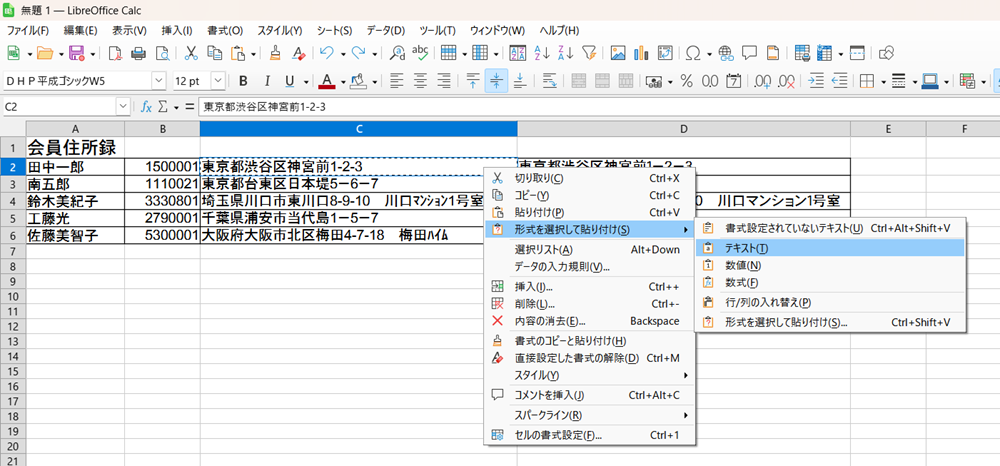Click the Background Color paint bucket button
Screen dimensions: 1000x466
tap(358, 81)
